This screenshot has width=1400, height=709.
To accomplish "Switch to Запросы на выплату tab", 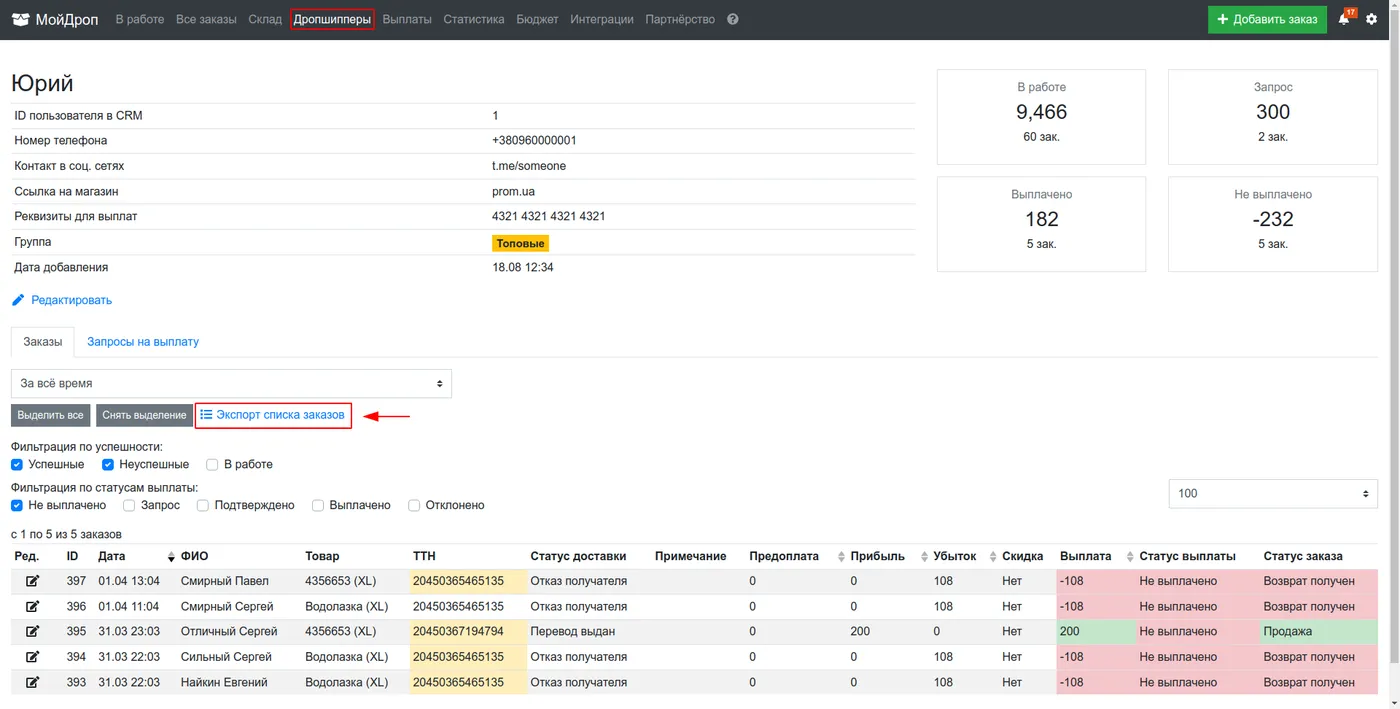I will (x=143, y=341).
